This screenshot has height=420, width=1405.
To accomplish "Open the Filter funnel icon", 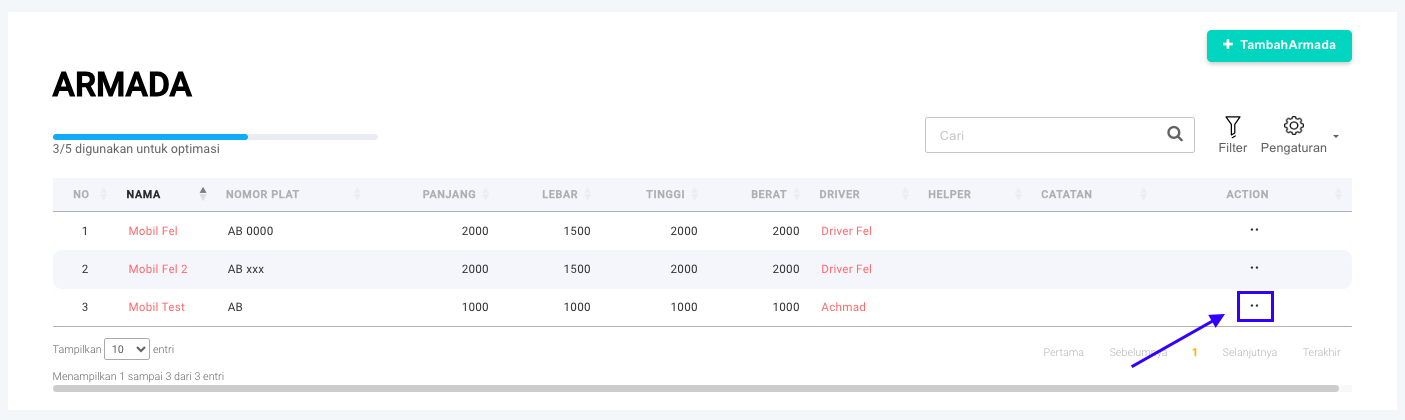I will [x=1232, y=126].
